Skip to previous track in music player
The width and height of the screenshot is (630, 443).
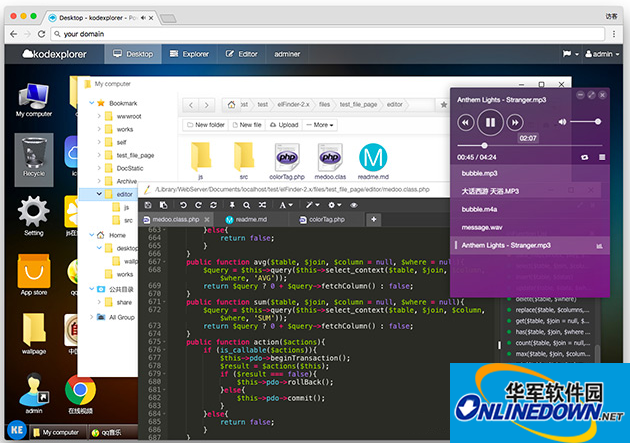pyautogui.click(x=466, y=122)
